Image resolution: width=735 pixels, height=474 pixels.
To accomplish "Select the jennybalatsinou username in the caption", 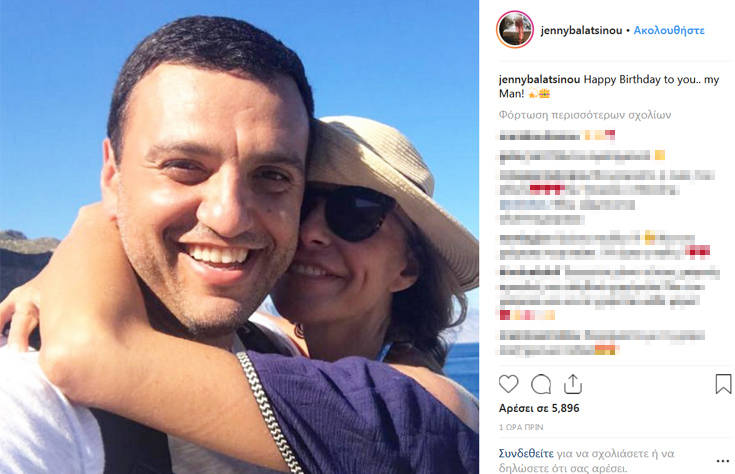I will (540, 80).
